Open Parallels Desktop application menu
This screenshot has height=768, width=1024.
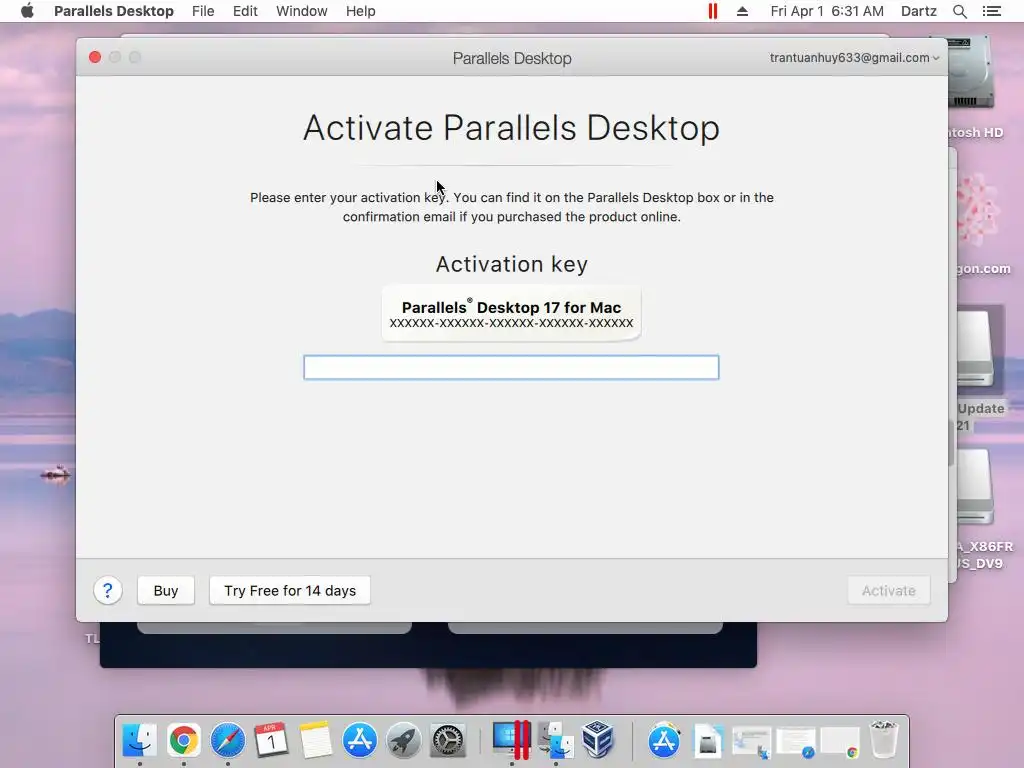(114, 11)
